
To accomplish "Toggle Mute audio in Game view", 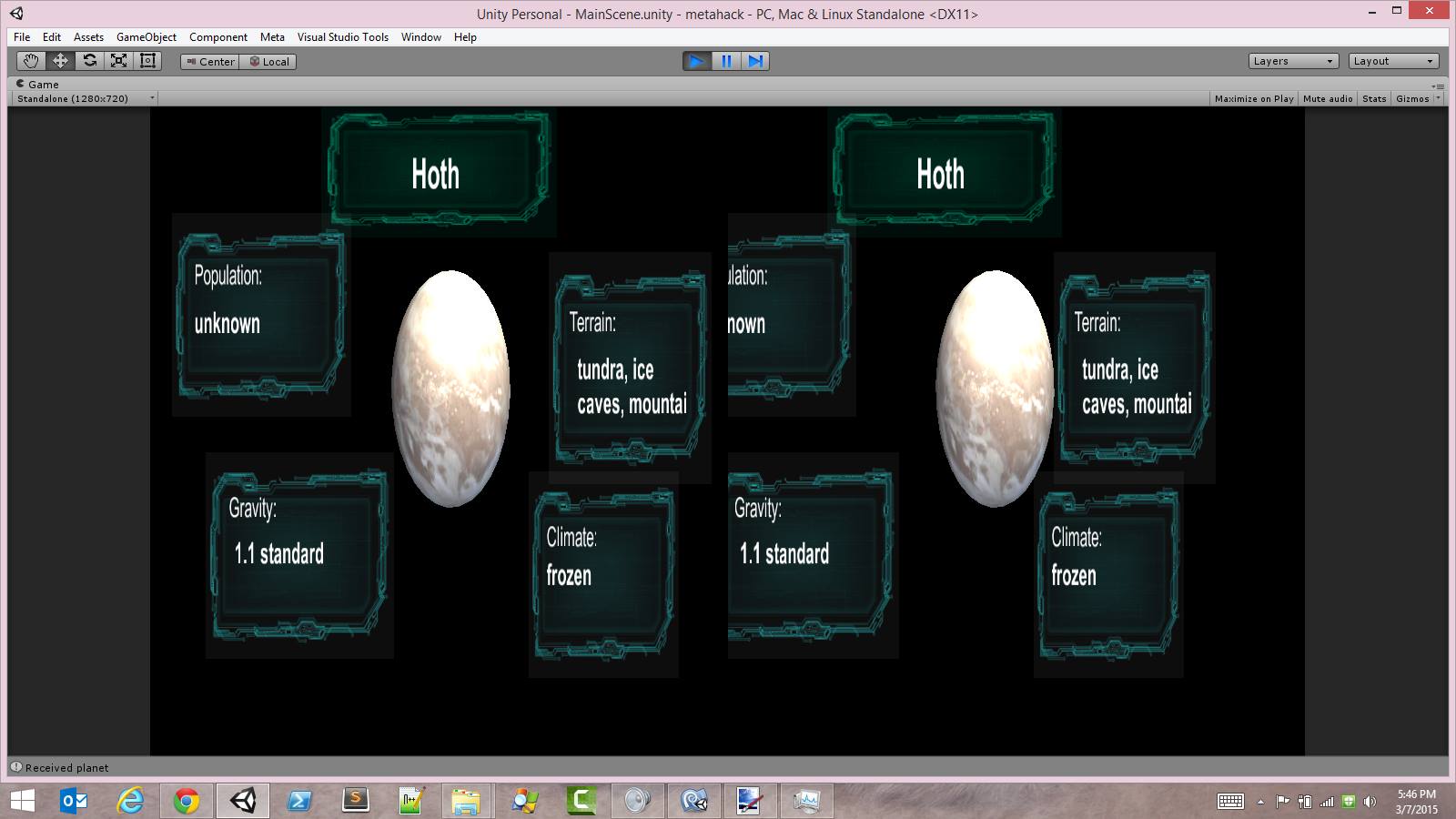I will [x=1328, y=98].
